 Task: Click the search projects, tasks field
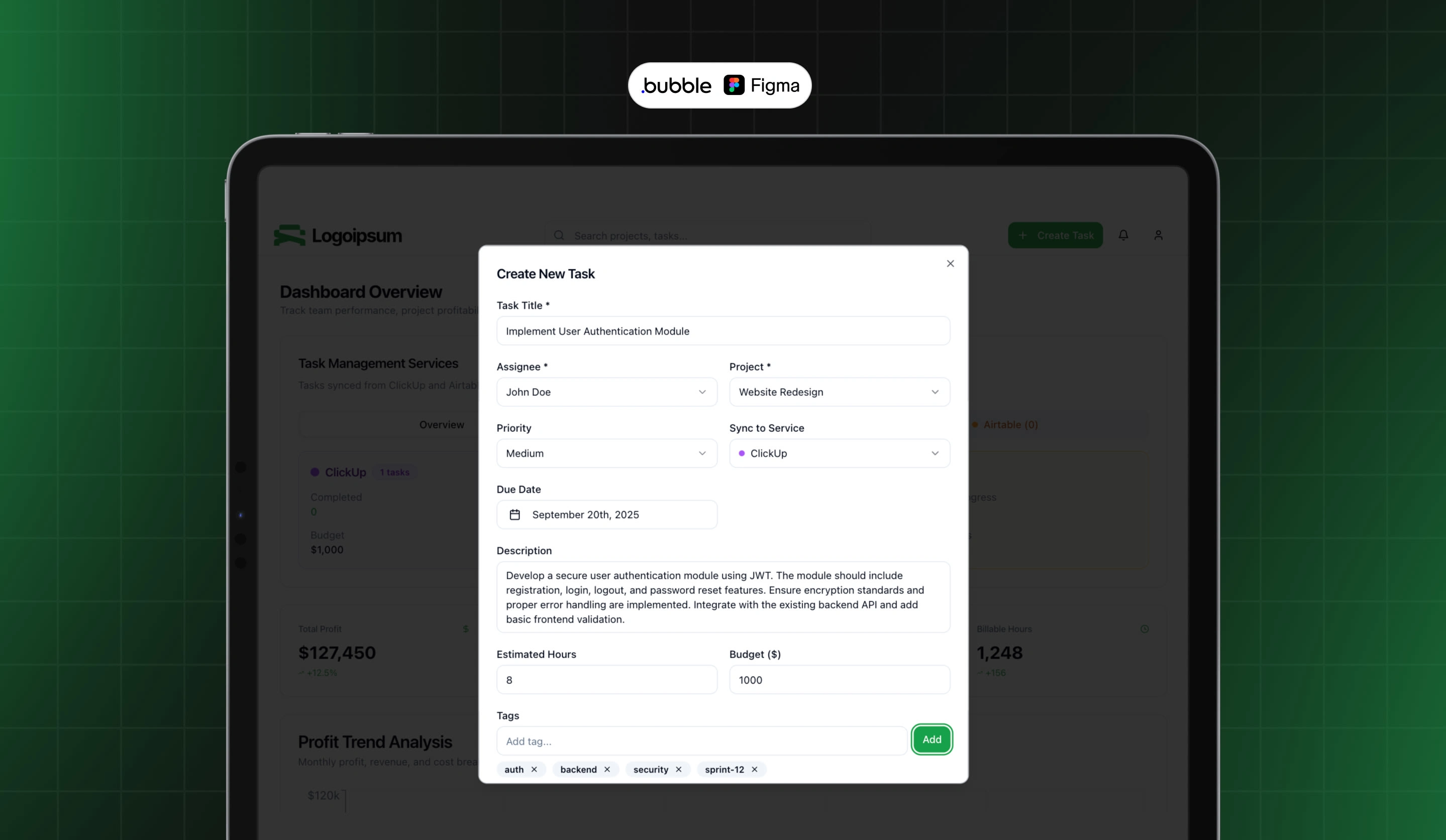pyautogui.click(x=707, y=236)
